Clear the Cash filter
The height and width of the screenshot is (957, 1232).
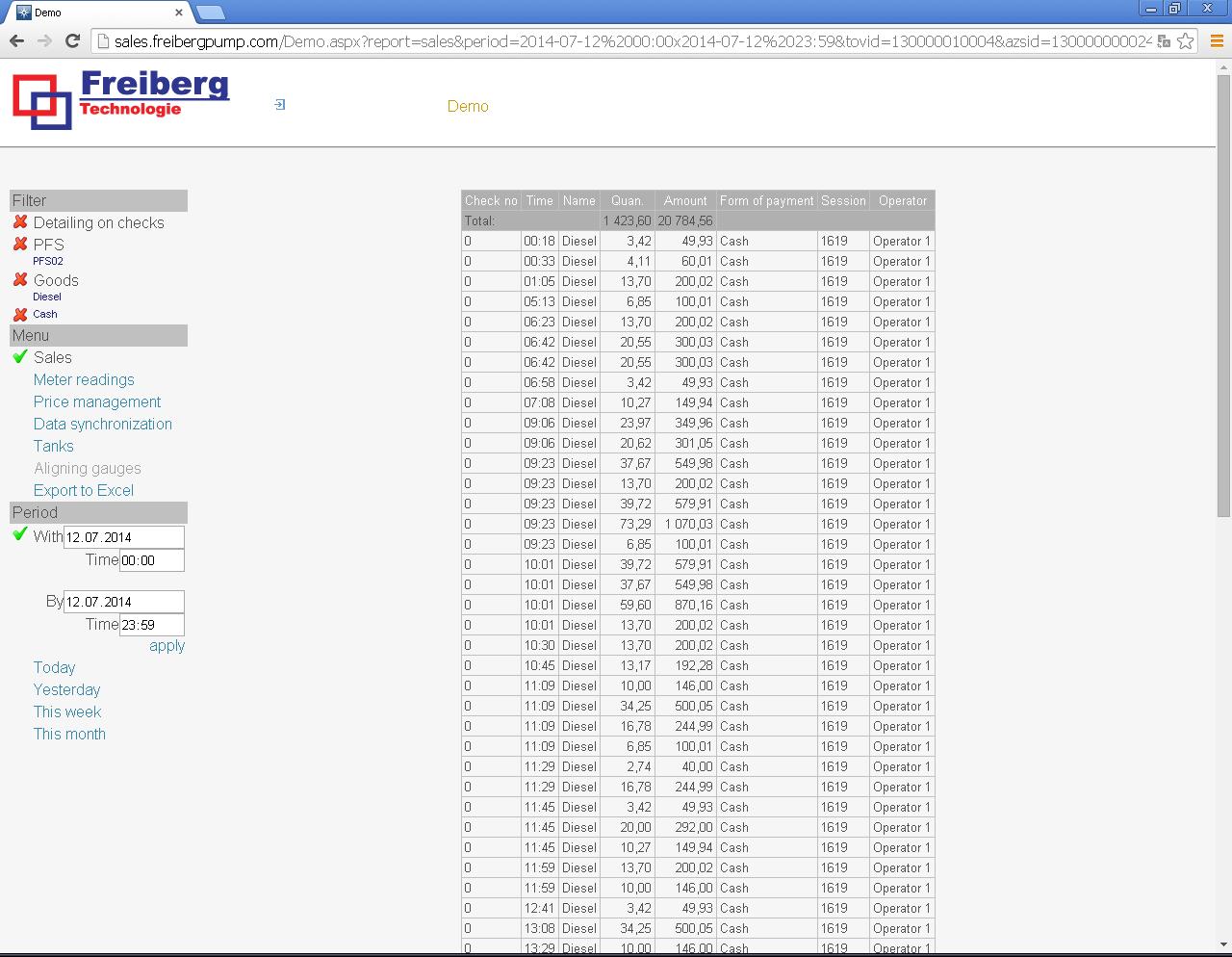click(x=21, y=313)
